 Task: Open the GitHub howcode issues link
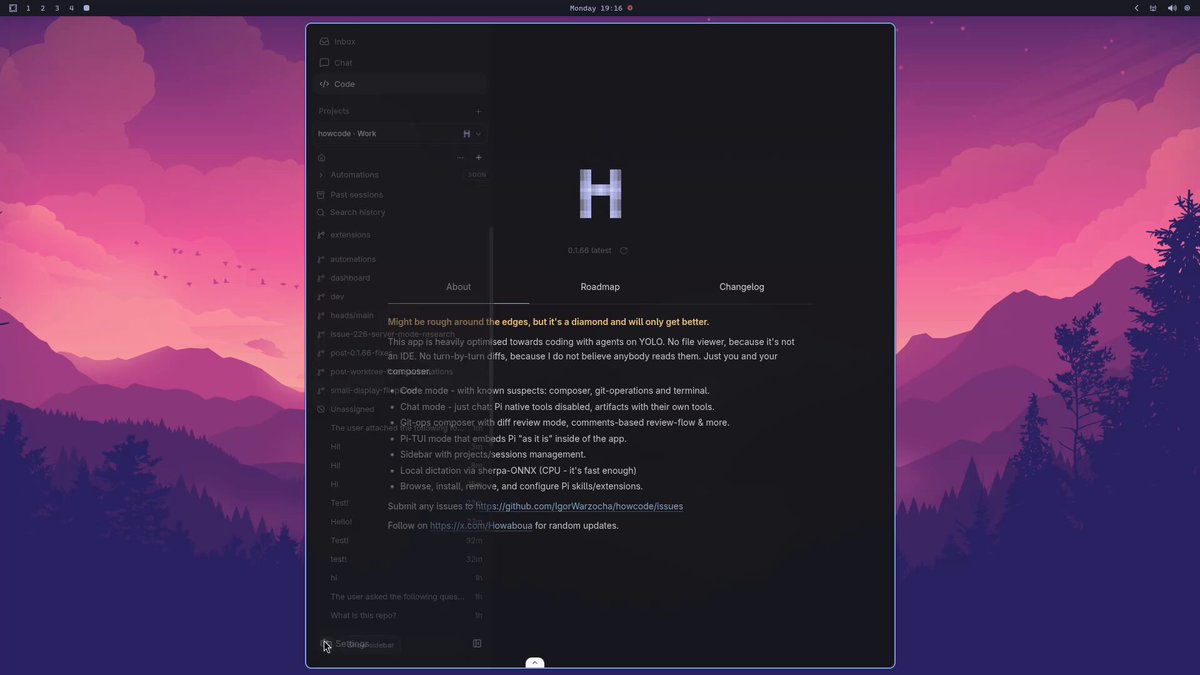click(x=579, y=506)
